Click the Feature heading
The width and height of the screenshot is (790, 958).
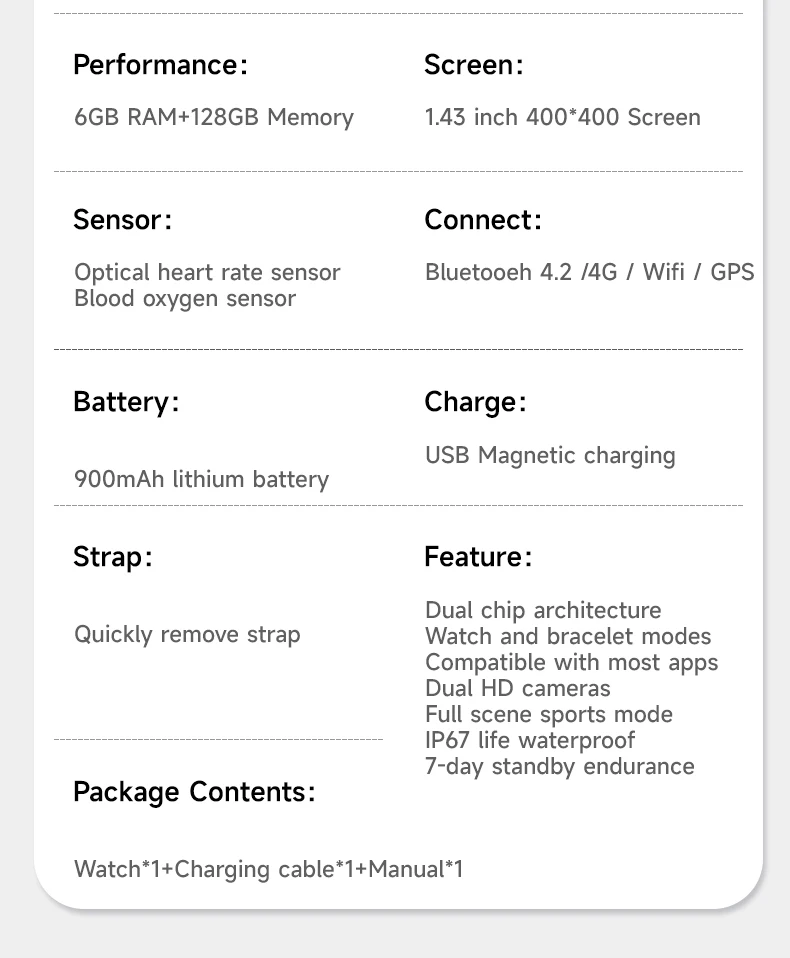pyautogui.click(x=478, y=557)
